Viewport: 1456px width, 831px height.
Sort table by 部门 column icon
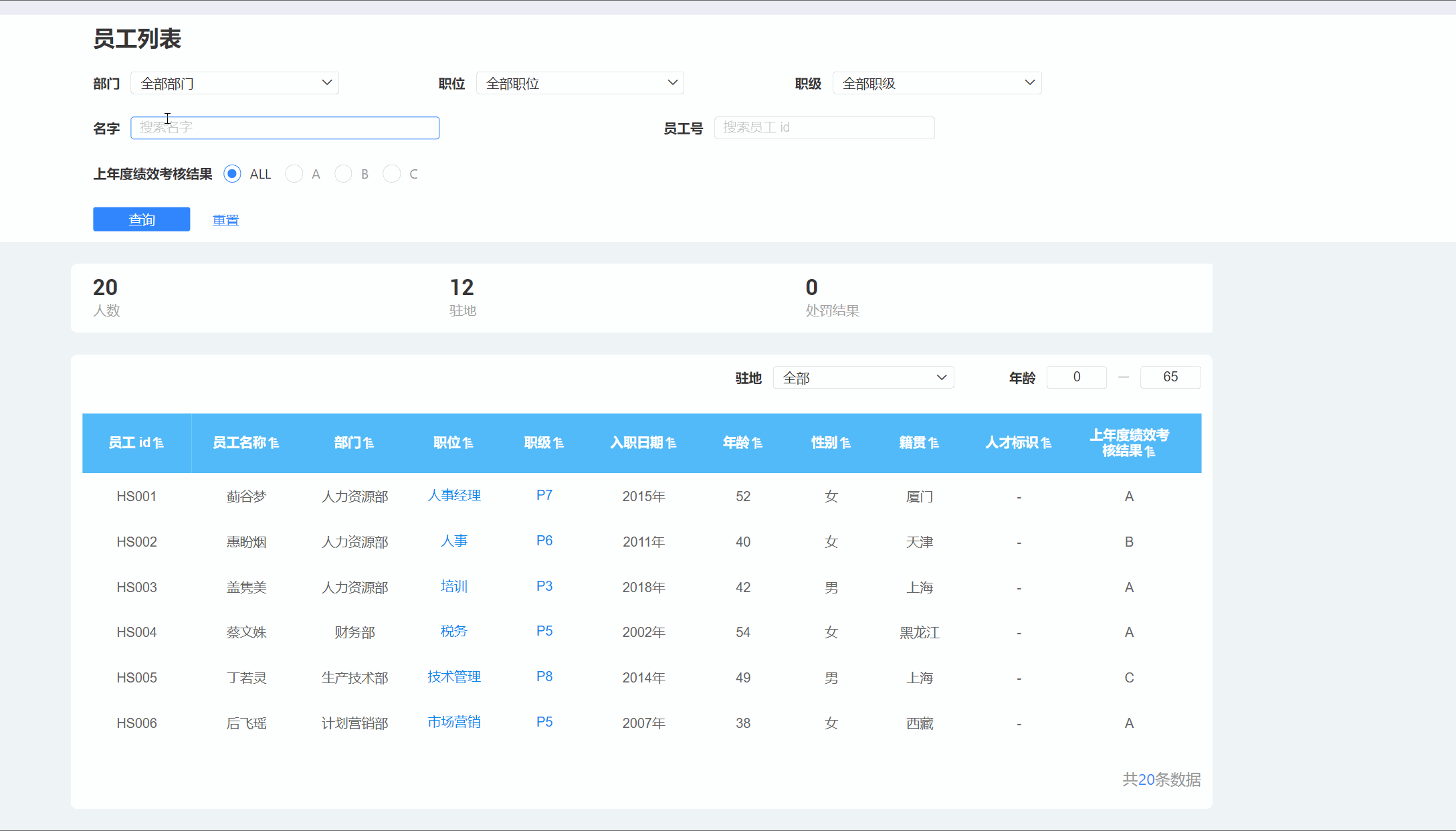[x=369, y=443]
